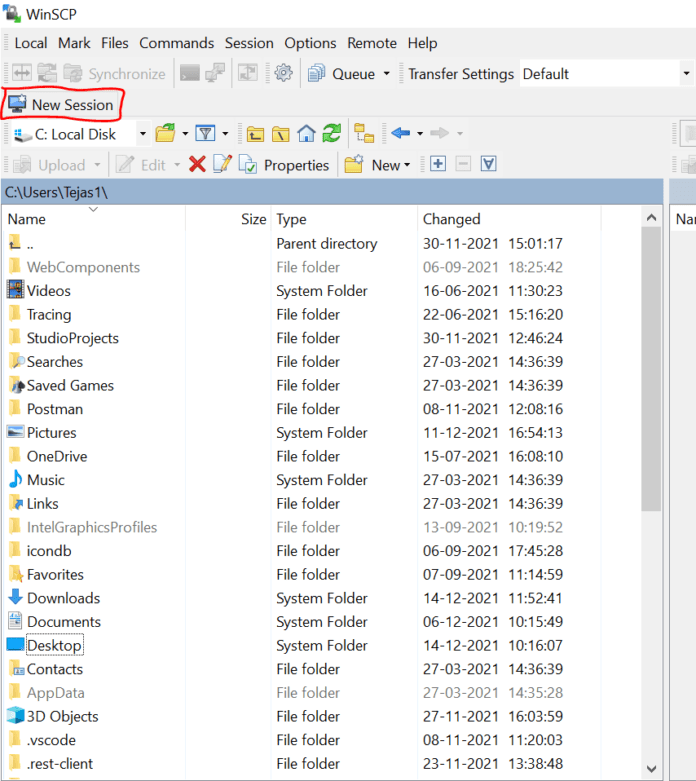This screenshot has width=696, height=781.
Task: Open the Session menu
Action: coord(249,43)
